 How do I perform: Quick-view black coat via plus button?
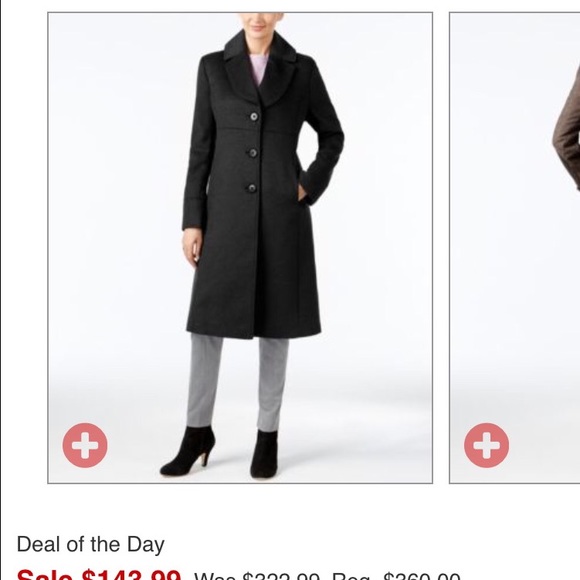click(x=85, y=445)
